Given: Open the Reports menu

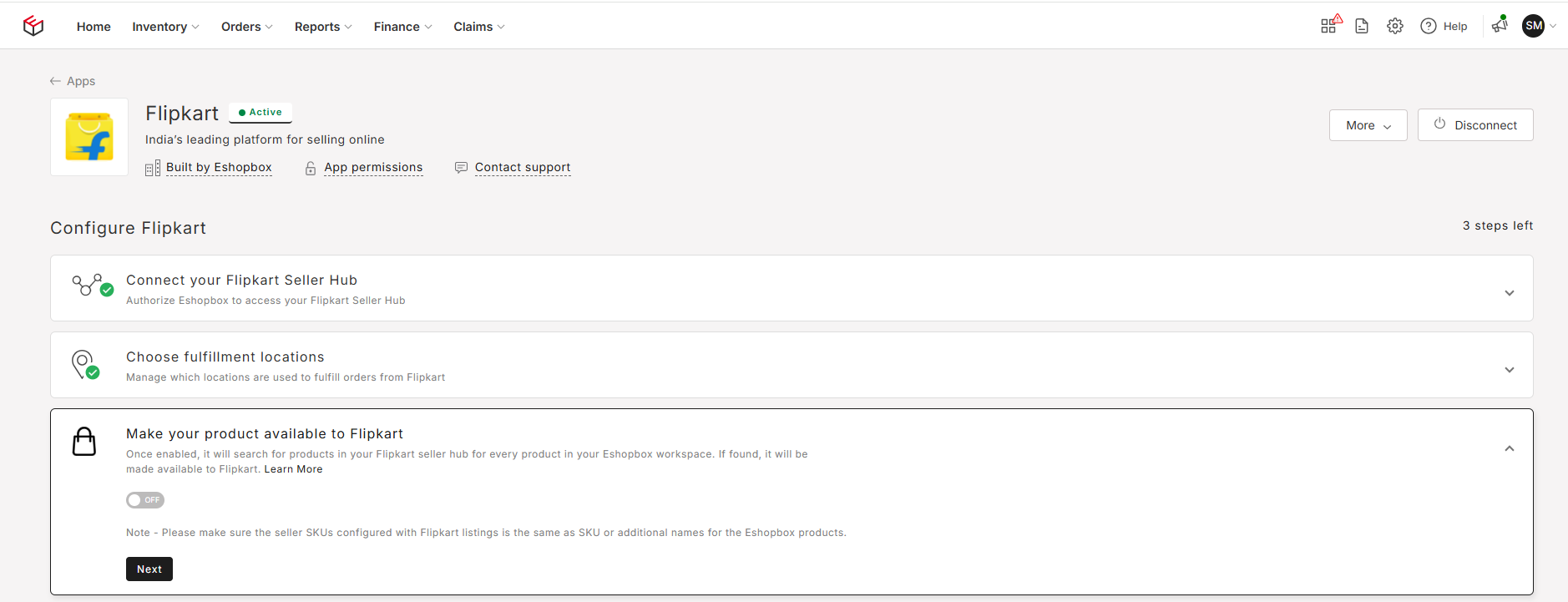Looking at the screenshot, I should 323,27.
